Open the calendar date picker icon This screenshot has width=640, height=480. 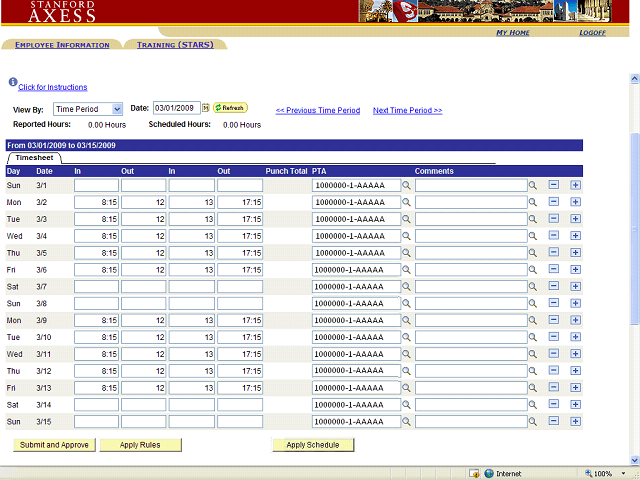click(206, 108)
